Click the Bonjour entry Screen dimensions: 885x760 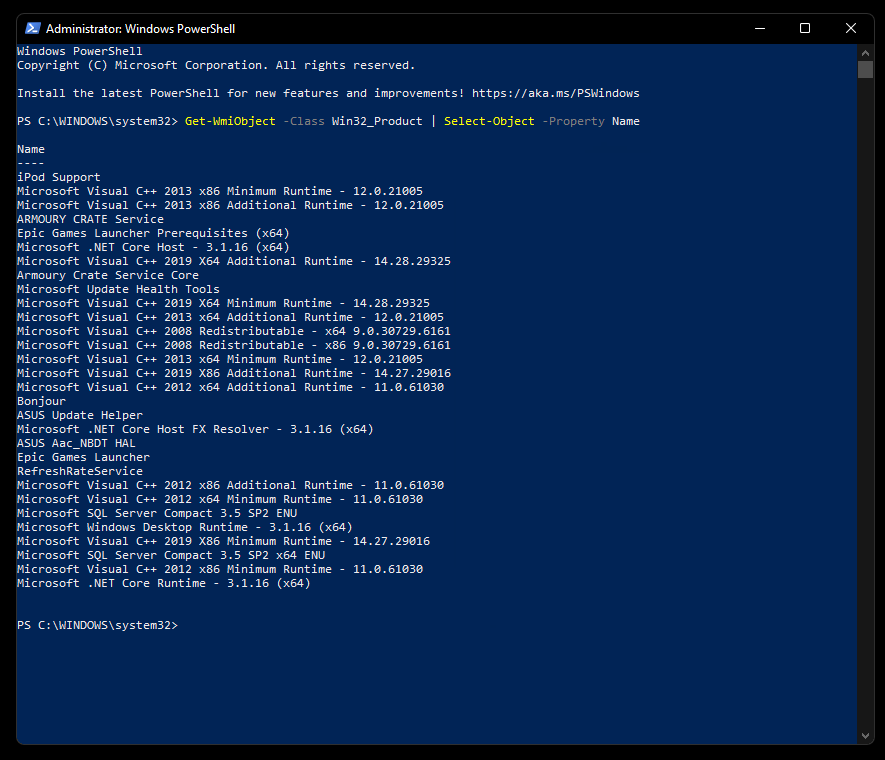(x=41, y=401)
